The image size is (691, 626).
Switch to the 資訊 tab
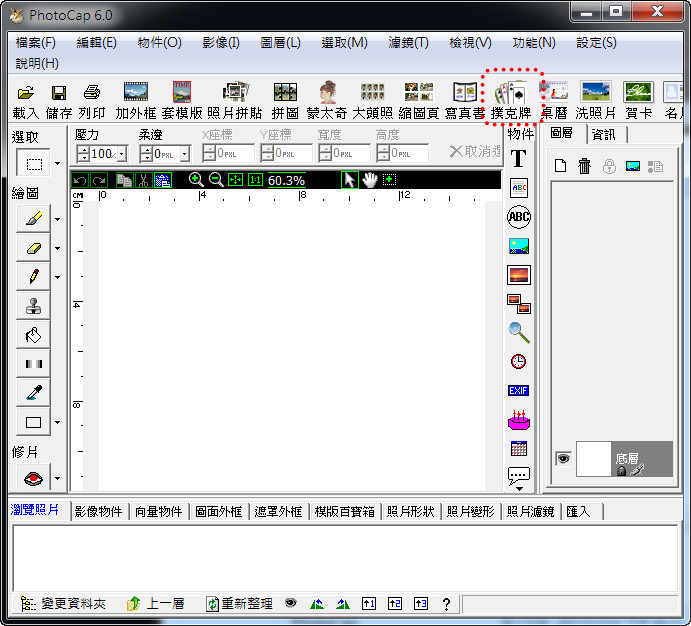603,134
